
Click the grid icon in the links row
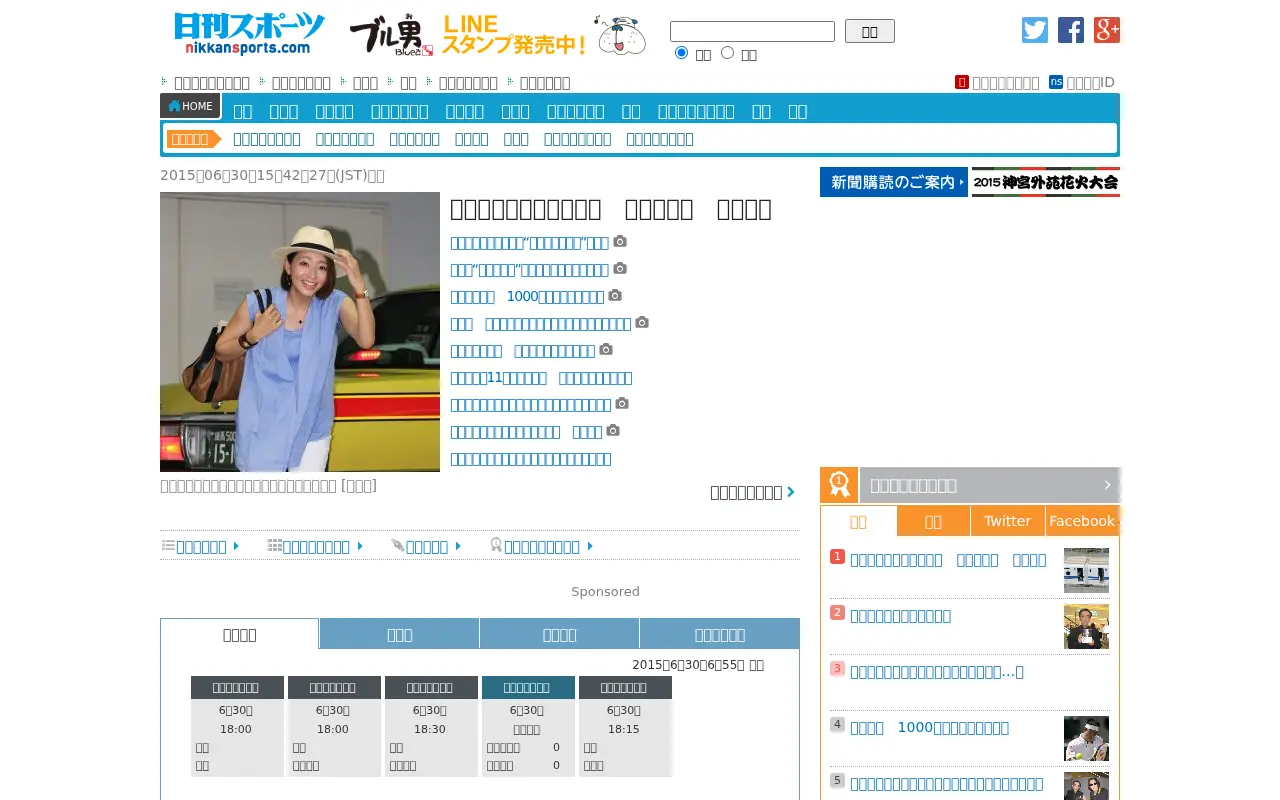point(274,546)
